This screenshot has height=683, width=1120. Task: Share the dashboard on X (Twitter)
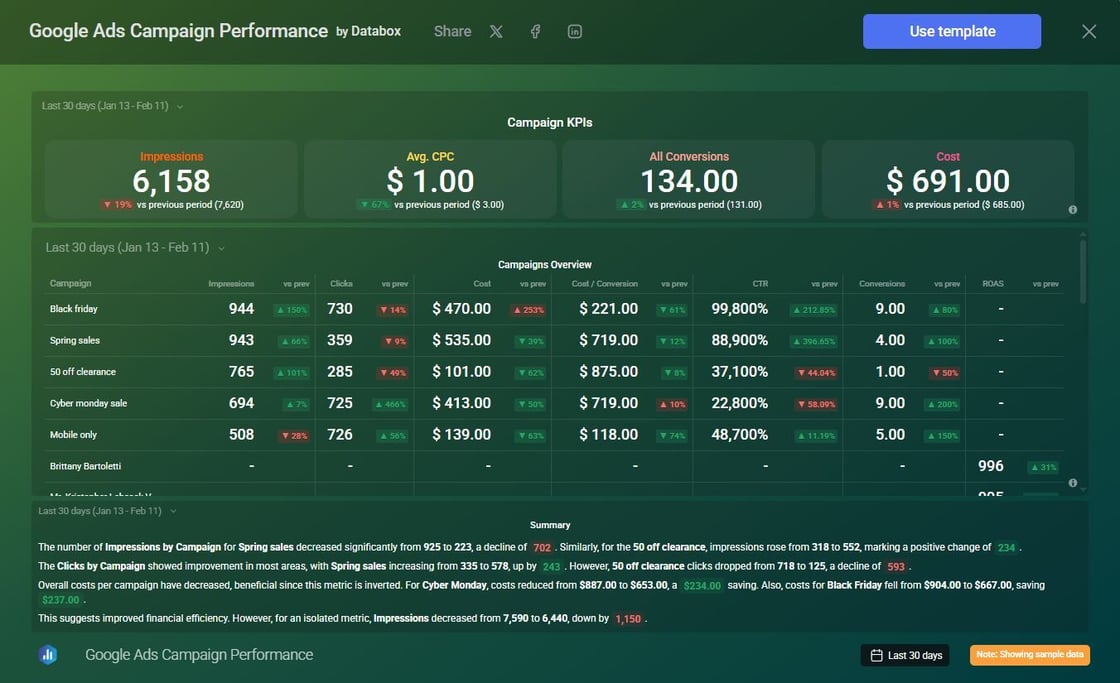click(x=496, y=31)
